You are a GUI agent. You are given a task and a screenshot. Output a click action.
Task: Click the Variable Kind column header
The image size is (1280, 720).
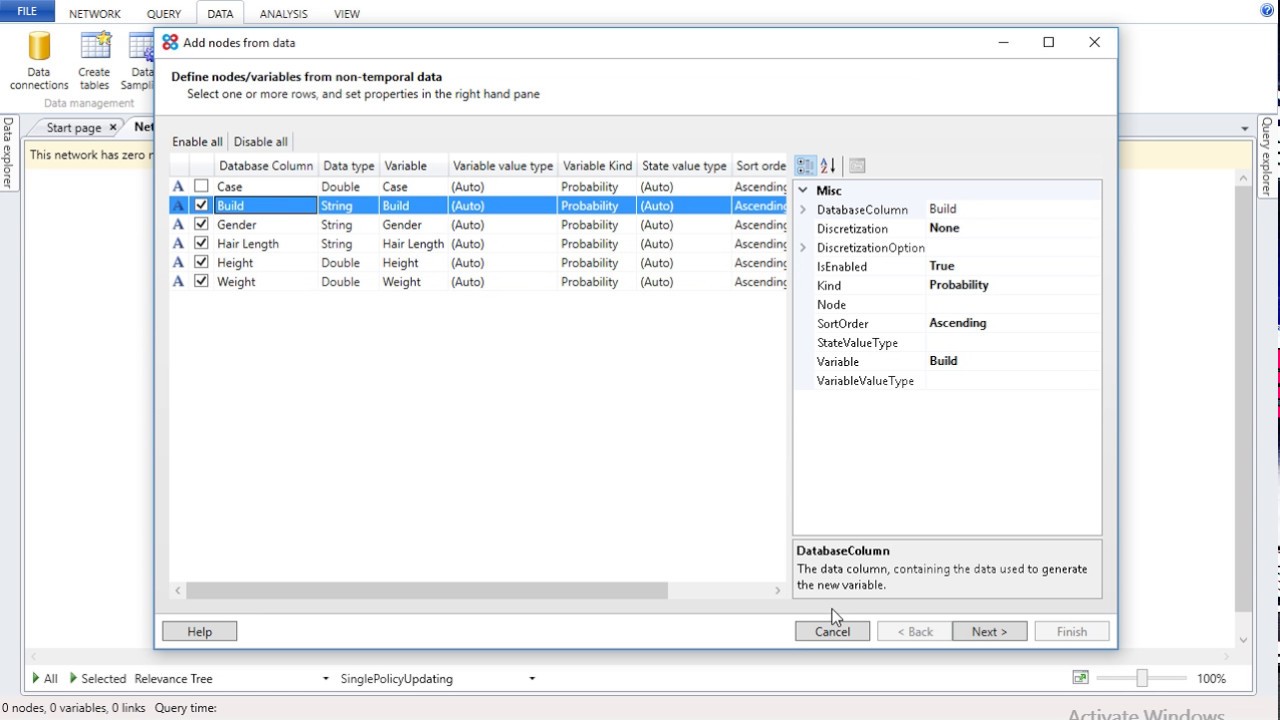click(x=597, y=166)
